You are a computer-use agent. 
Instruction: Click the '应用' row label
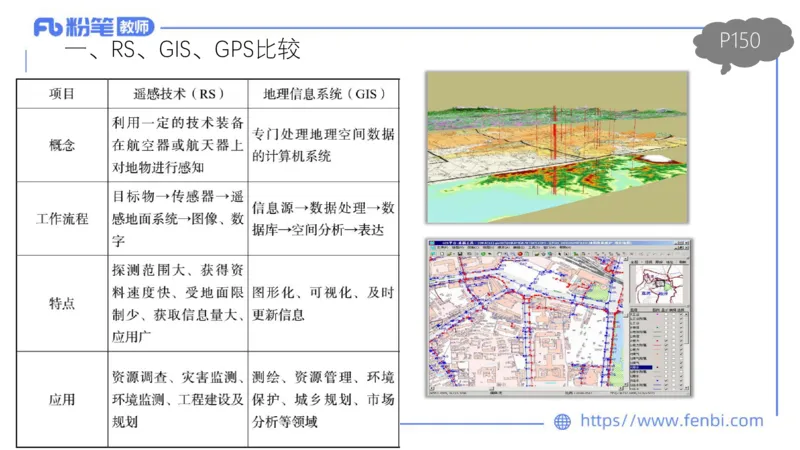tap(62, 399)
